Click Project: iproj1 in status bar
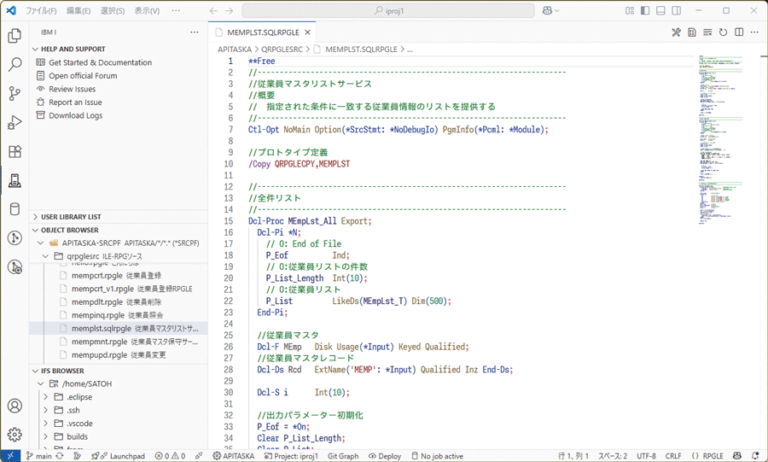The image size is (768, 462). click(x=291, y=456)
